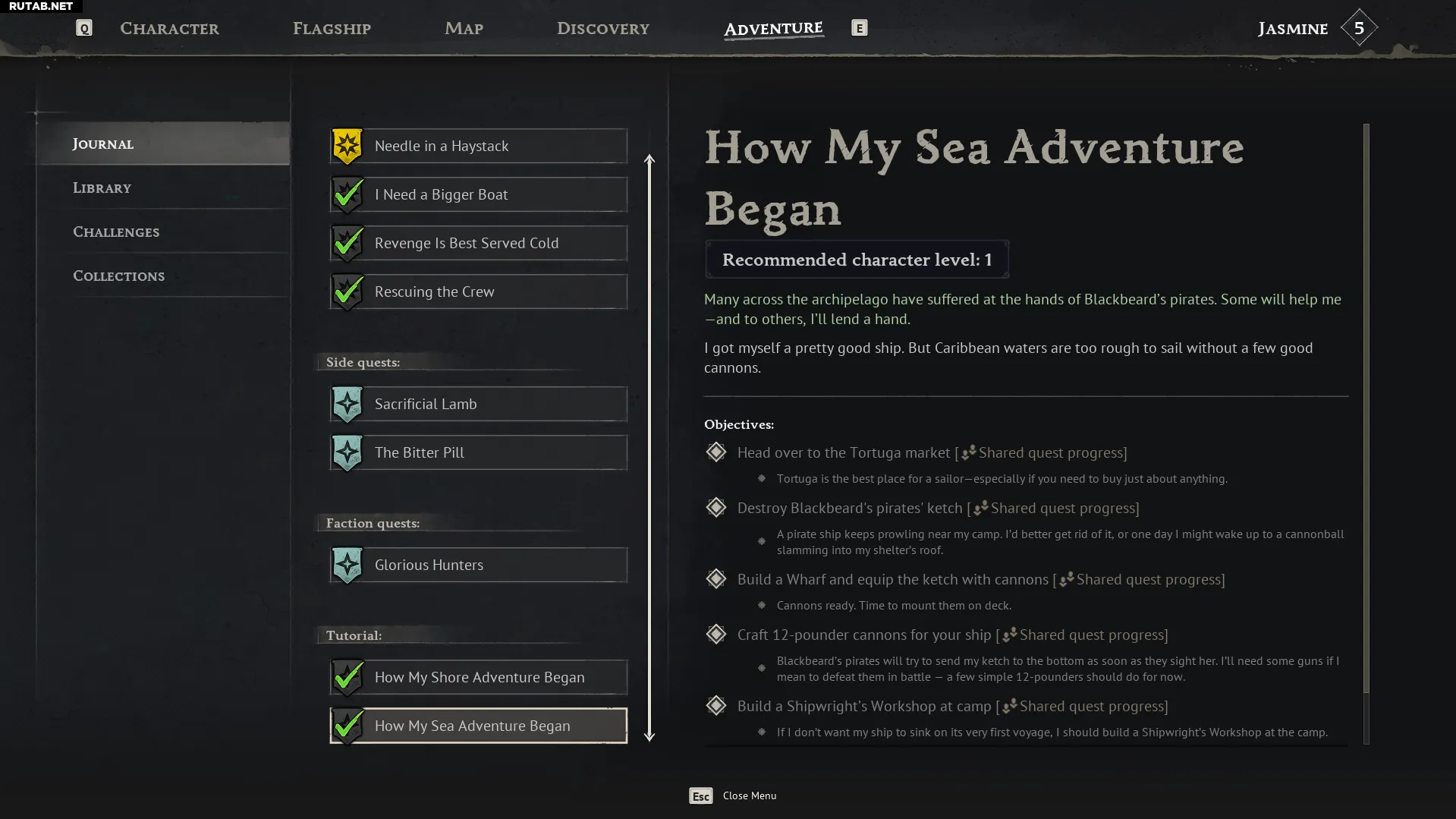Click green checkmark on Revenge Is Best Served Cold

347,243
